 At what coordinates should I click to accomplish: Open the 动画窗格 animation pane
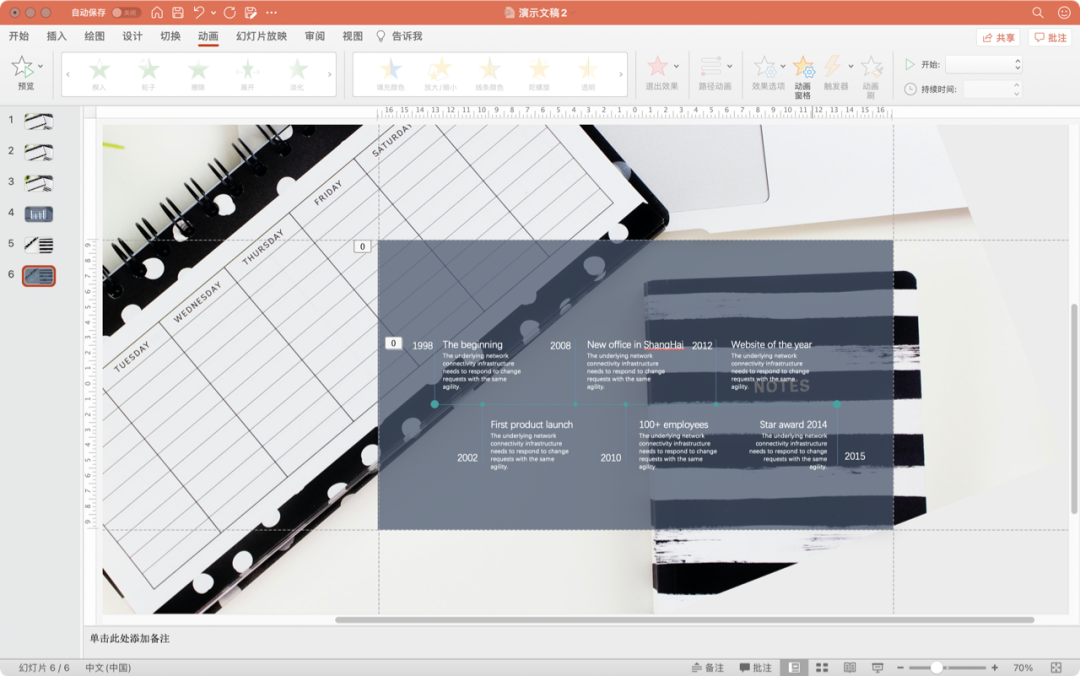(803, 76)
